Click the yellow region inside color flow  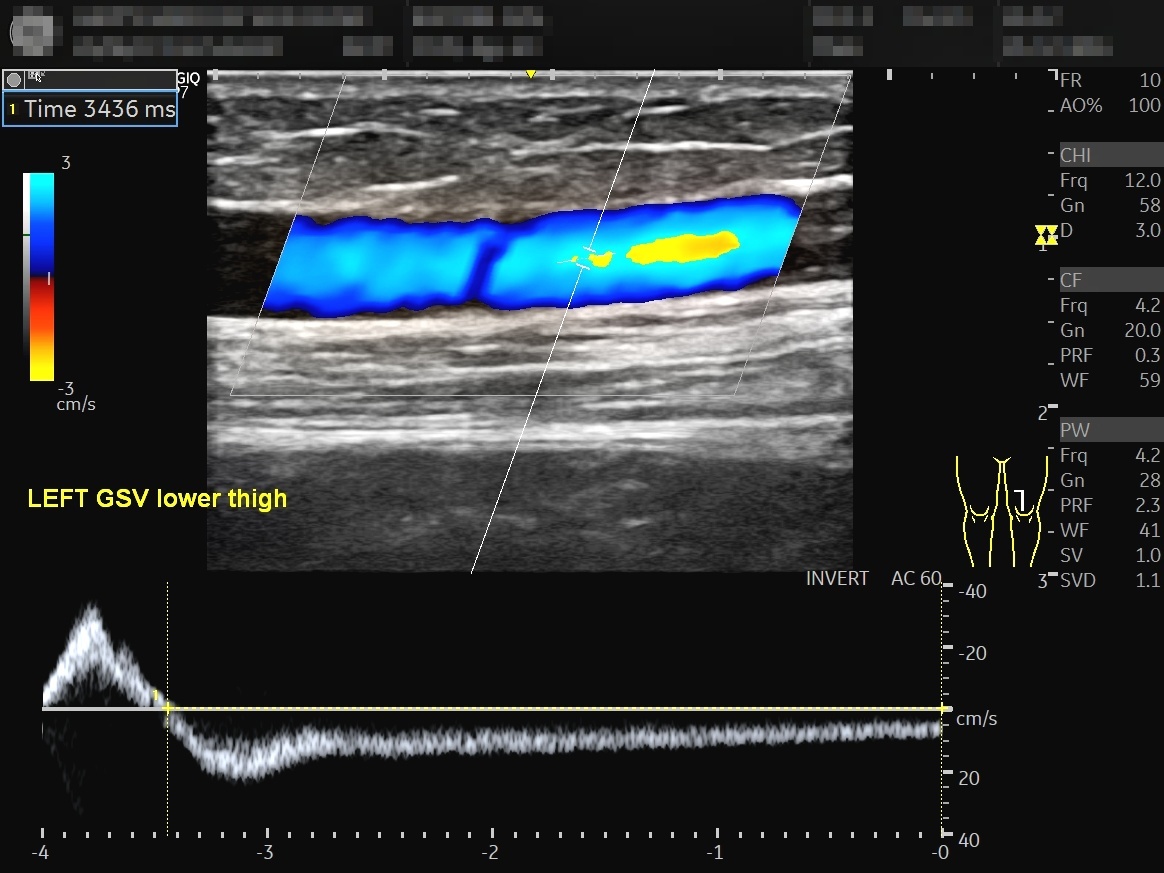684,247
